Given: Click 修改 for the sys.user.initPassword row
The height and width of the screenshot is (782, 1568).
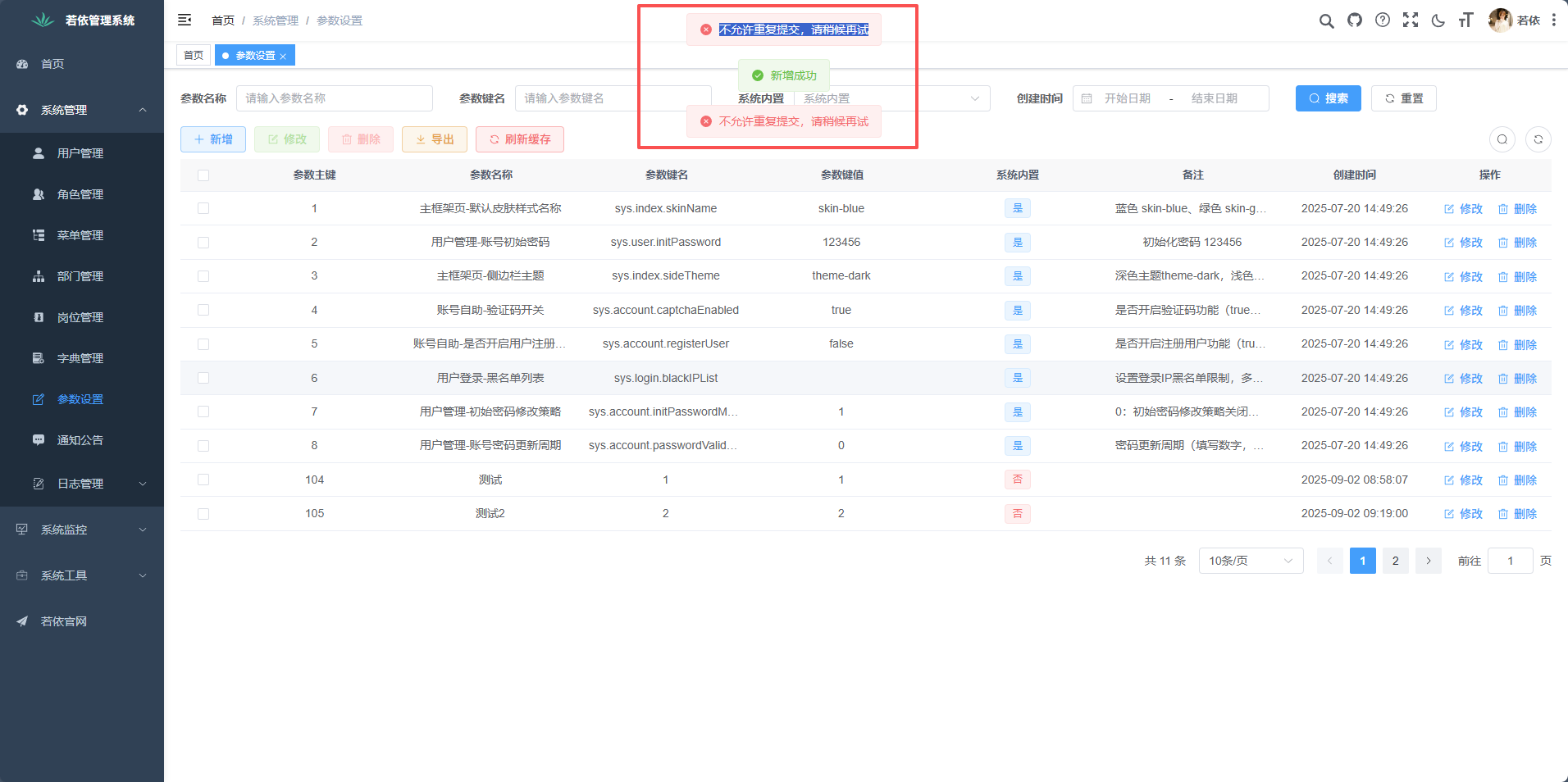Looking at the screenshot, I should click(x=1464, y=243).
